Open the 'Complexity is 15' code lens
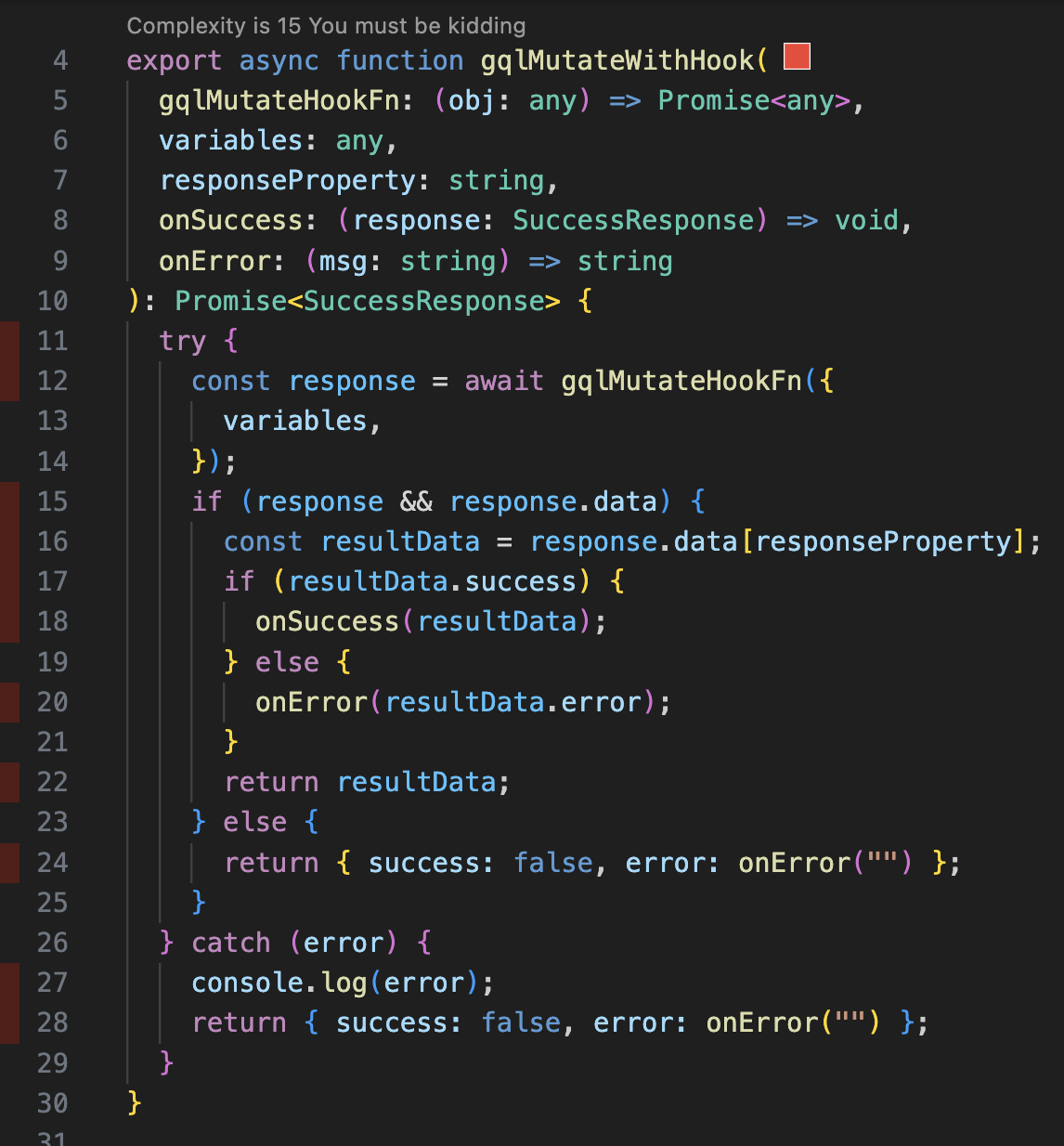Image resolution: width=1064 pixels, height=1146 pixels. coord(326,25)
